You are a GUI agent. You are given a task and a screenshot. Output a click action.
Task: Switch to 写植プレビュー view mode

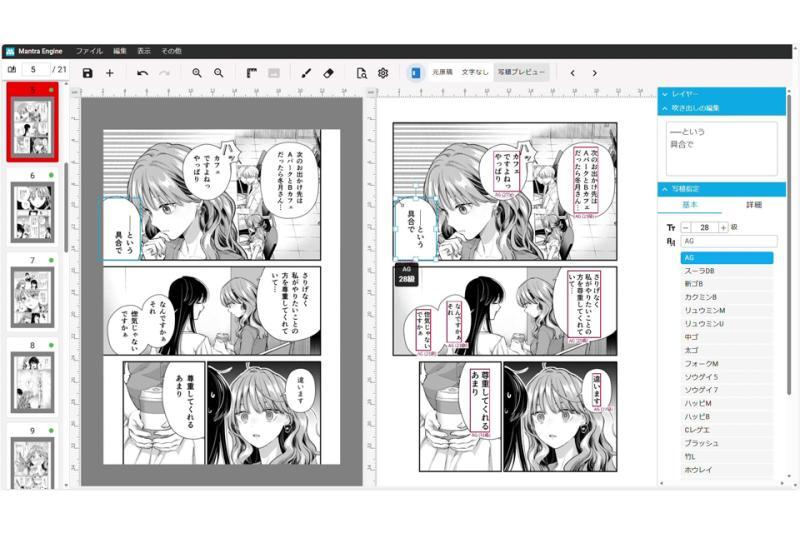pyautogui.click(x=521, y=72)
